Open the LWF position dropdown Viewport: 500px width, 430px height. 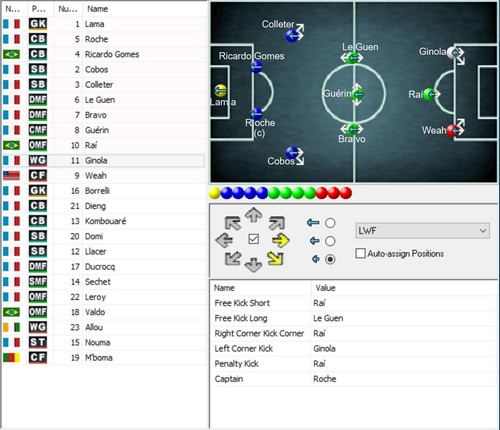[x=422, y=231]
